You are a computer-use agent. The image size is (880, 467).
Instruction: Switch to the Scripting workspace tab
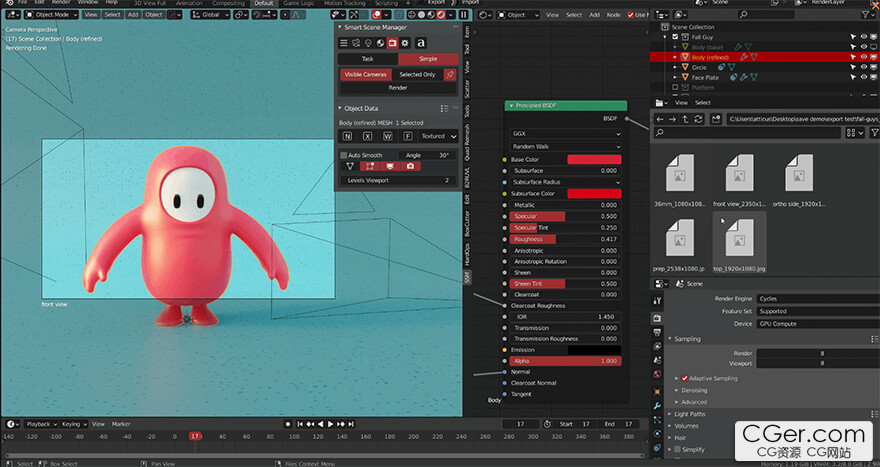point(386,3)
